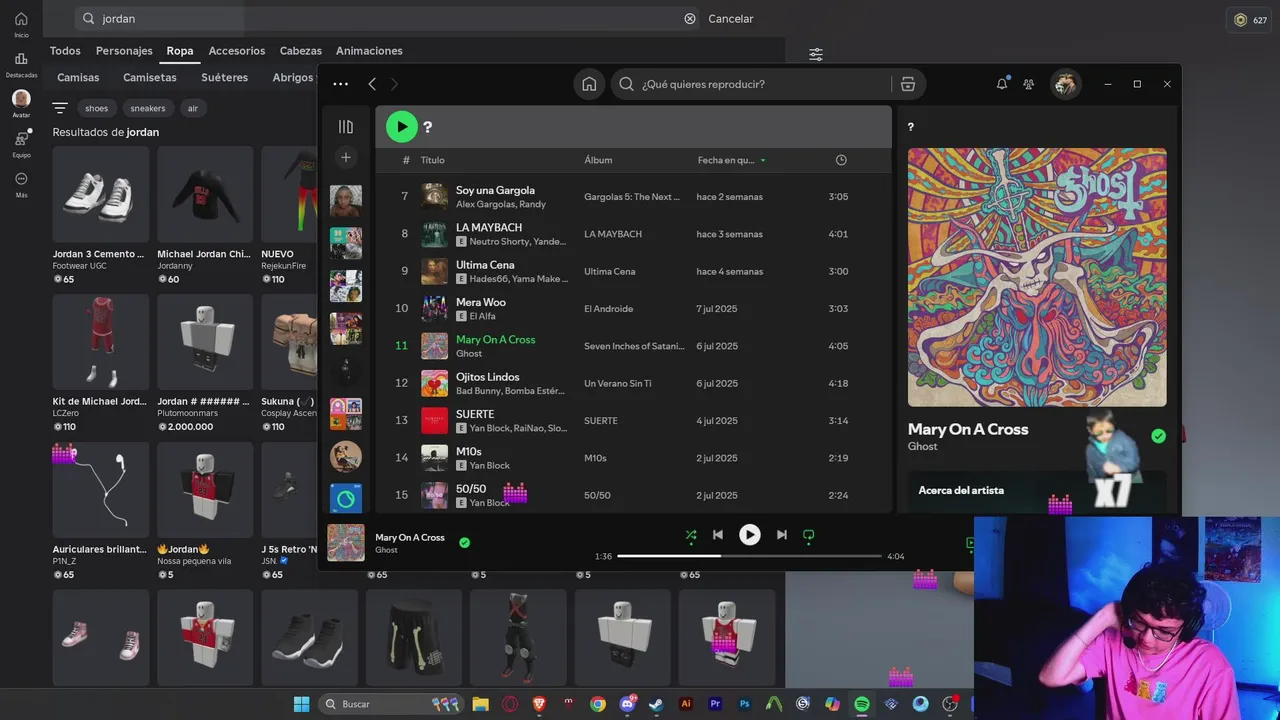
Task: Open album link Un Verano Sin Ti
Action: point(618,384)
